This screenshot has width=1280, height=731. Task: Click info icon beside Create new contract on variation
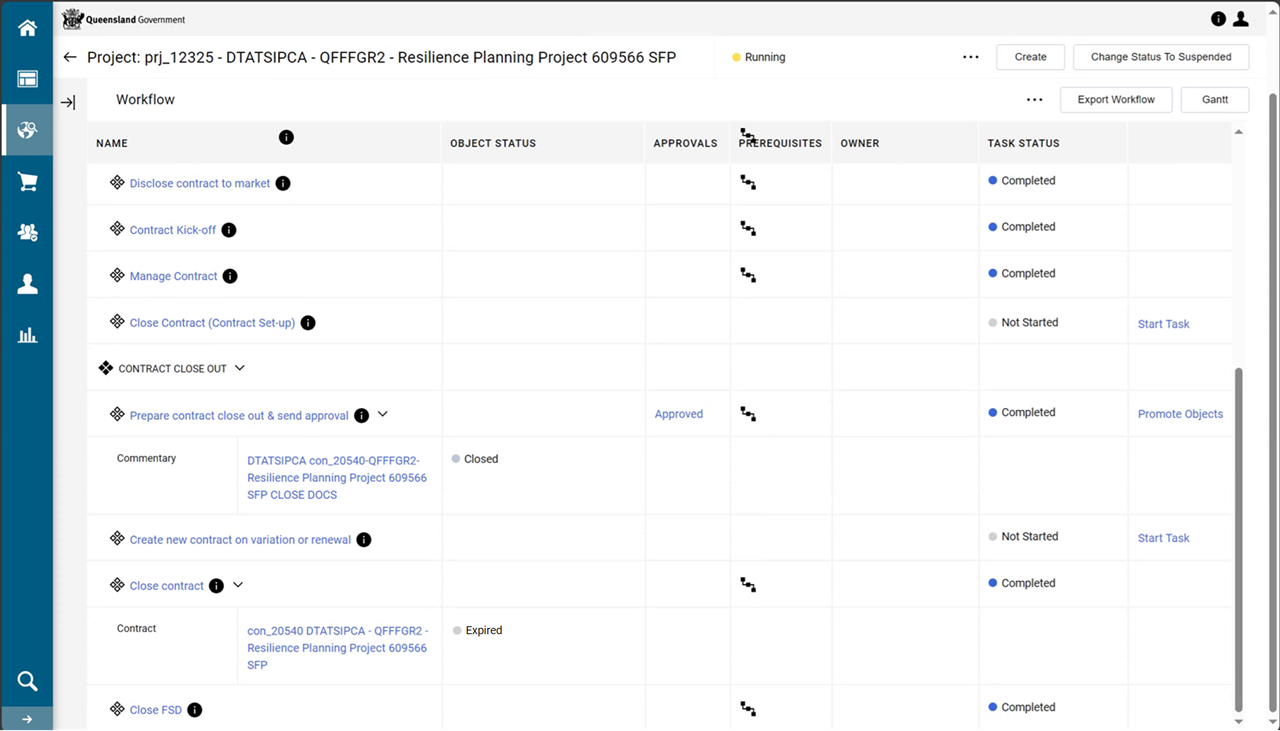364,540
